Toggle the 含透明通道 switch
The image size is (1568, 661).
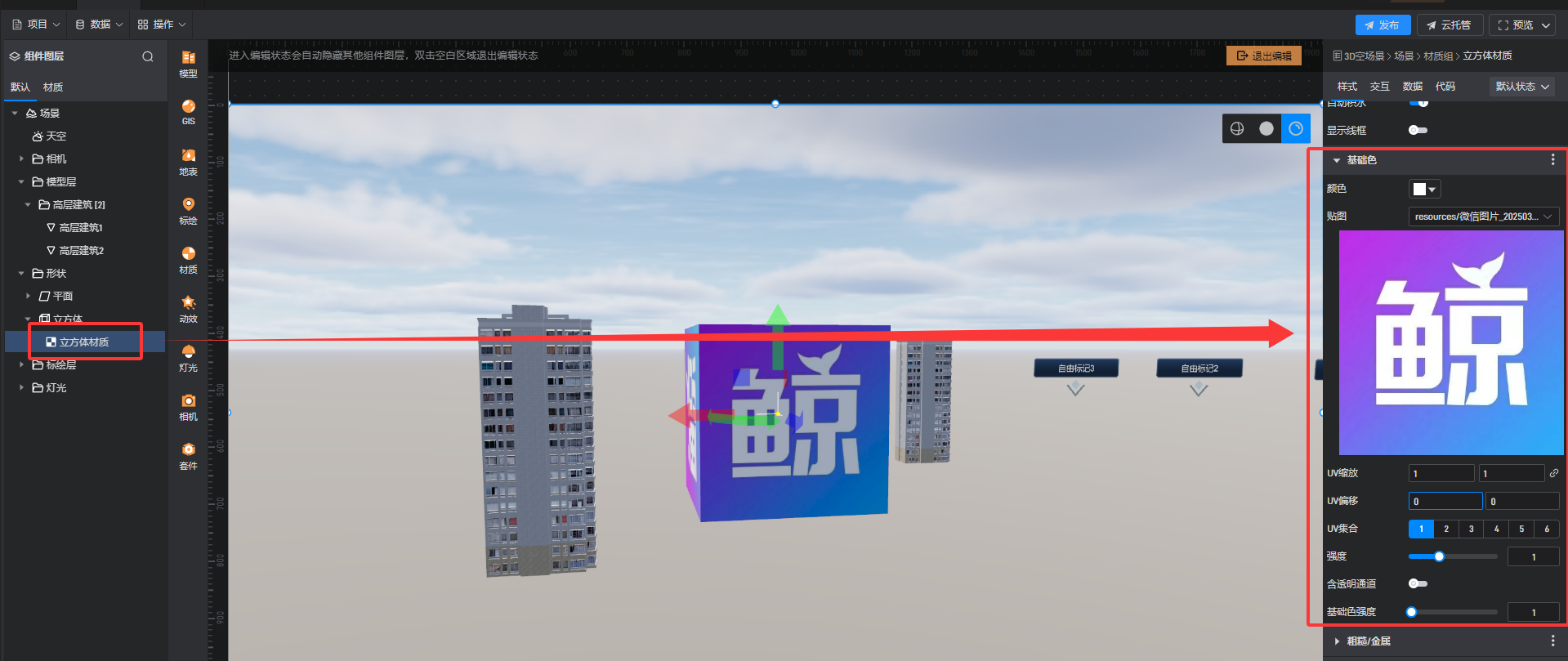pos(1418,583)
